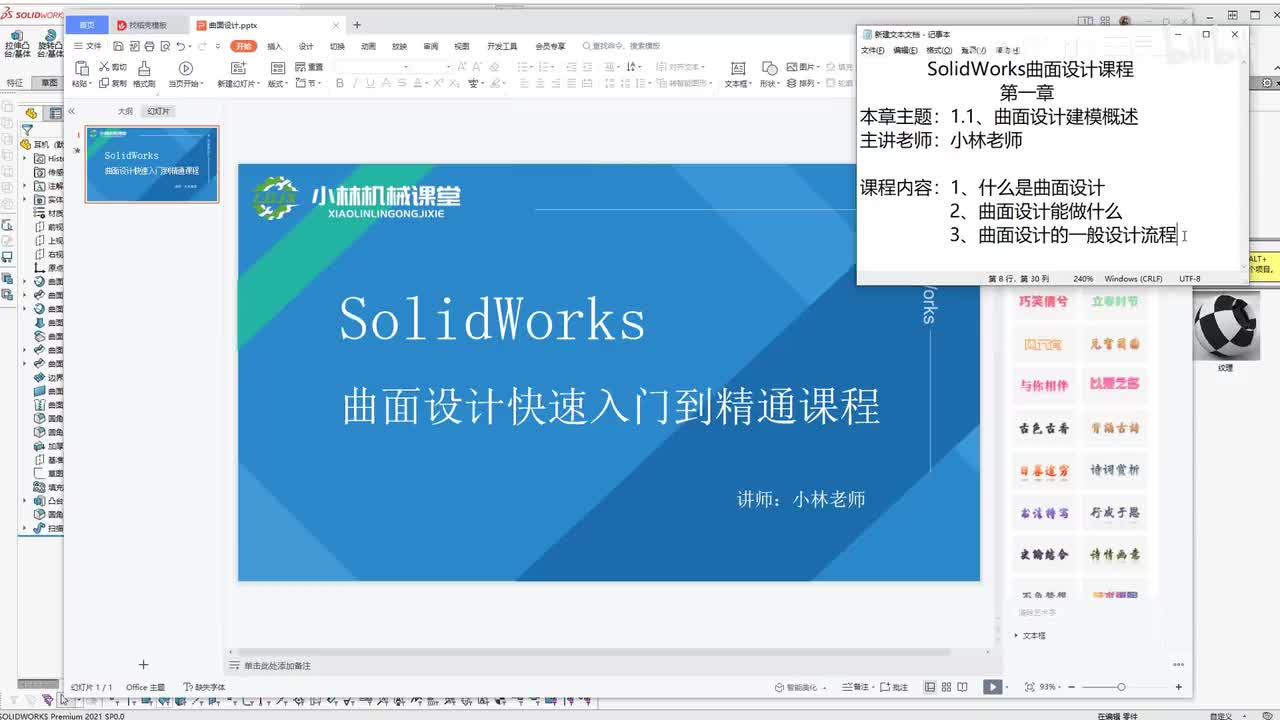Click the Copy (复制) tool
Image resolution: width=1280 pixels, height=720 pixels.
tap(113, 84)
